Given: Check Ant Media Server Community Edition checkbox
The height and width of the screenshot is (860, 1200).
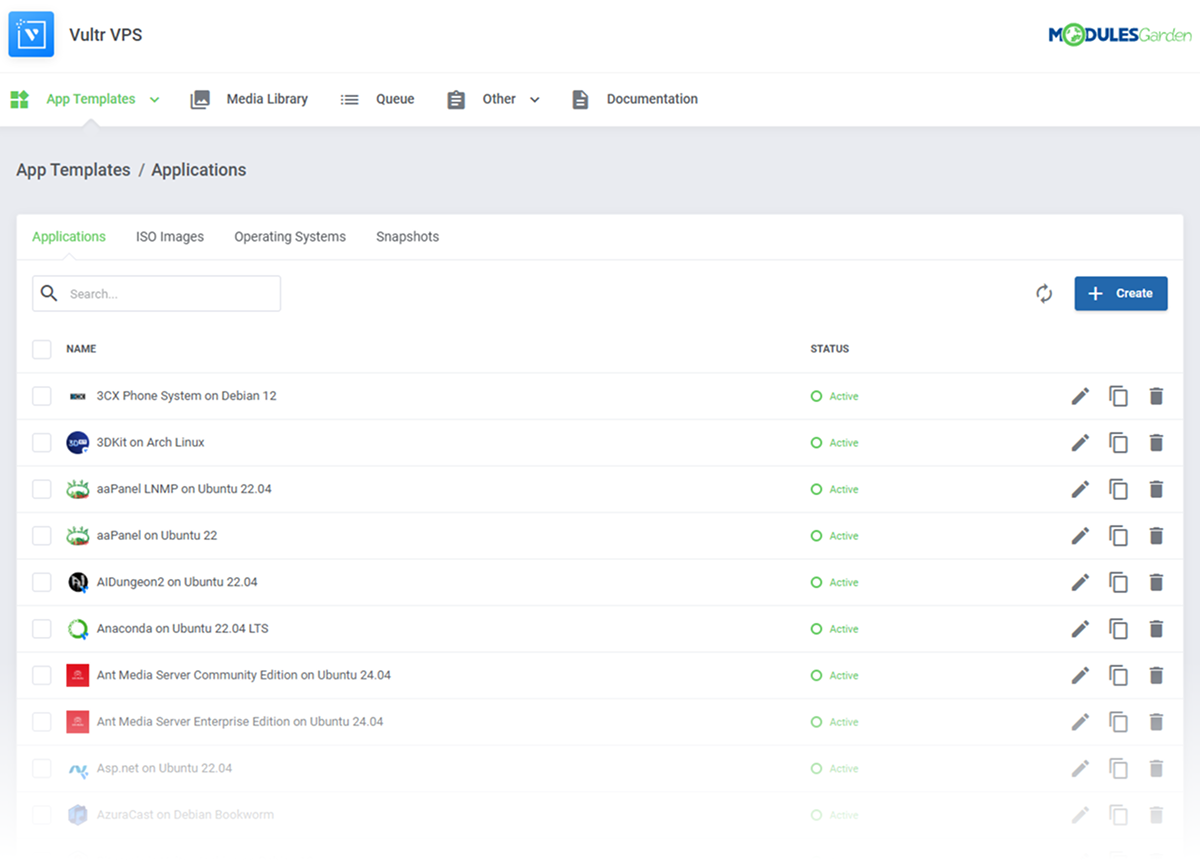Looking at the screenshot, I should [42, 675].
